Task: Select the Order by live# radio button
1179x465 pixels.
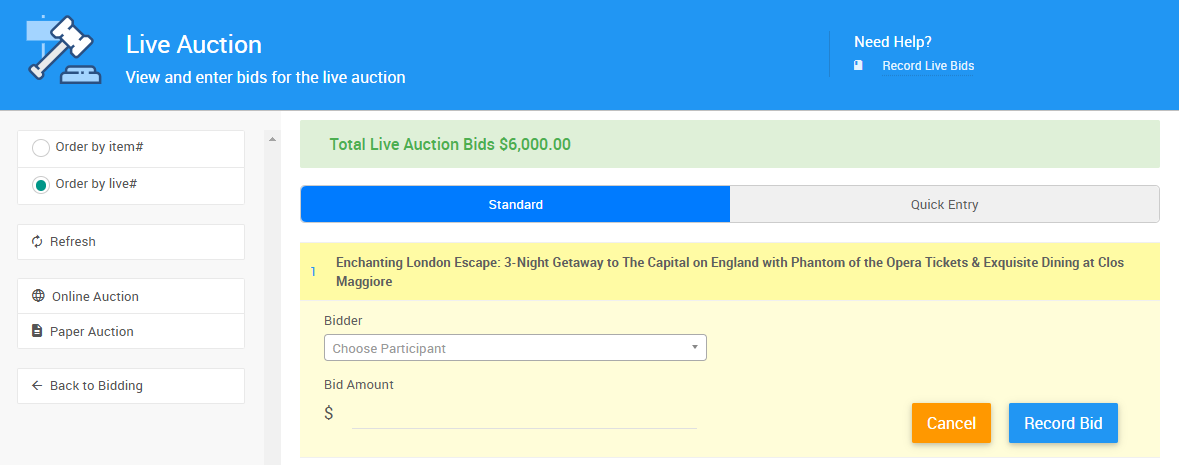Action: point(41,185)
